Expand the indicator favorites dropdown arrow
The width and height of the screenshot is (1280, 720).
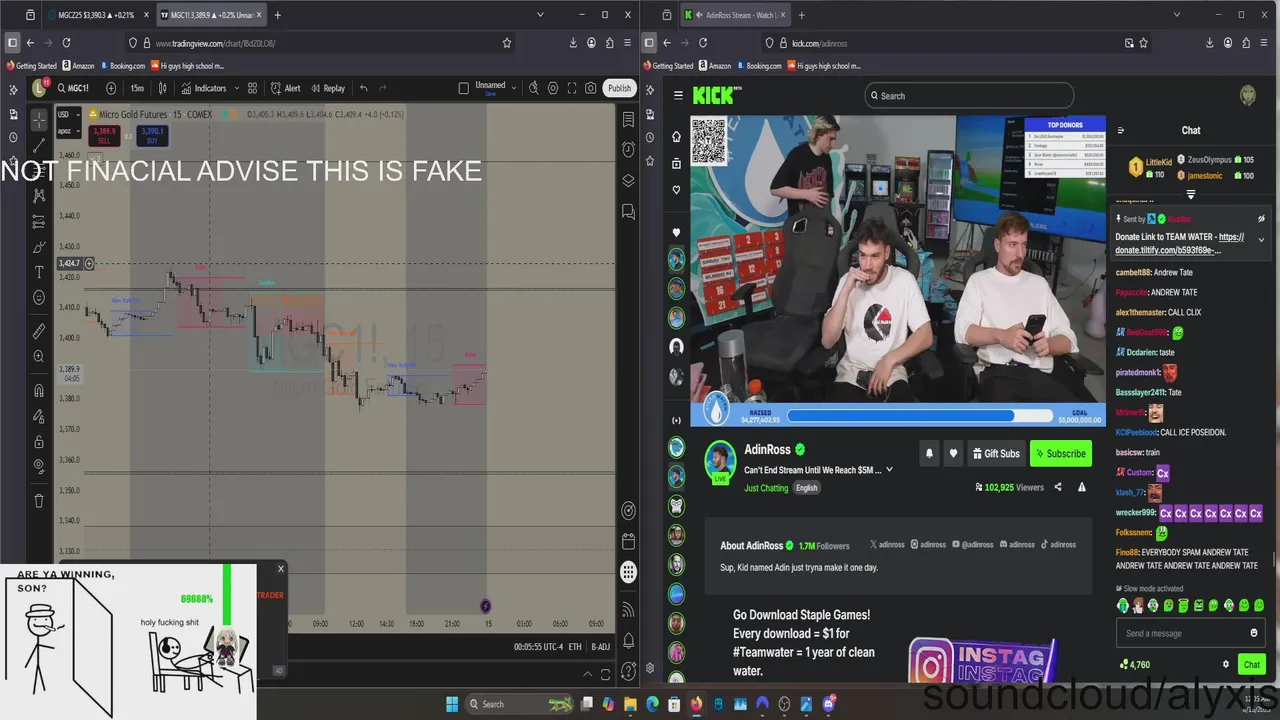237,88
